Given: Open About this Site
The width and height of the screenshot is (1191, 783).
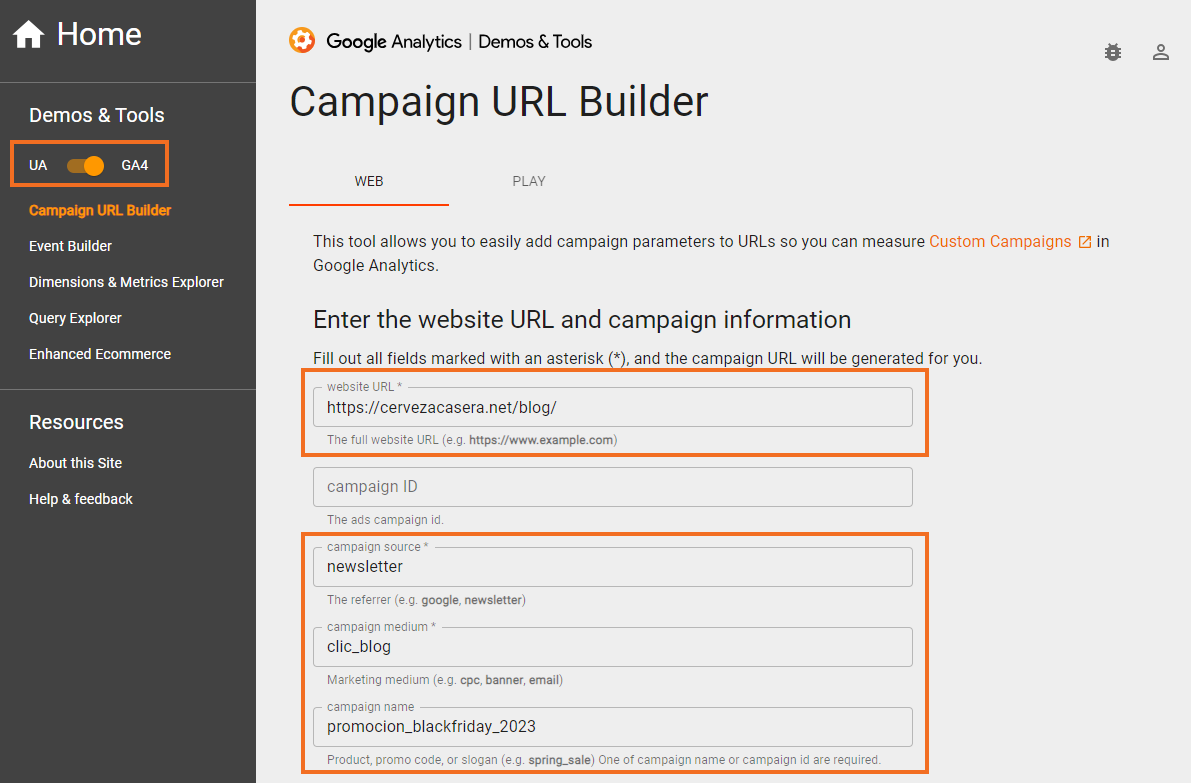Looking at the screenshot, I should click(75, 463).
